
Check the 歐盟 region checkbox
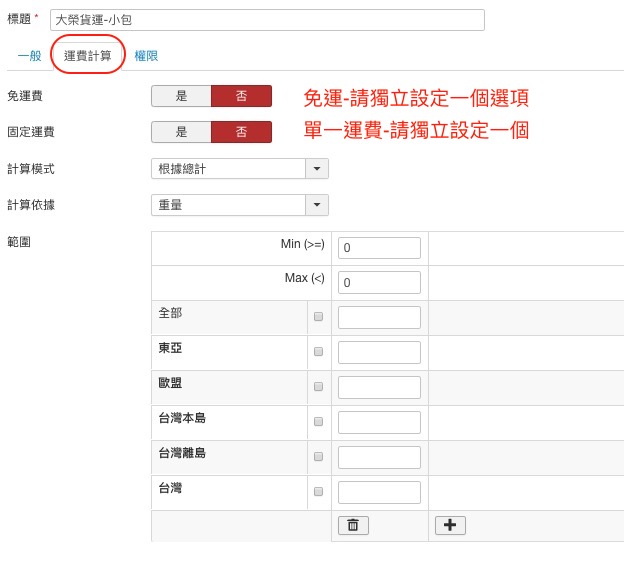318,387
